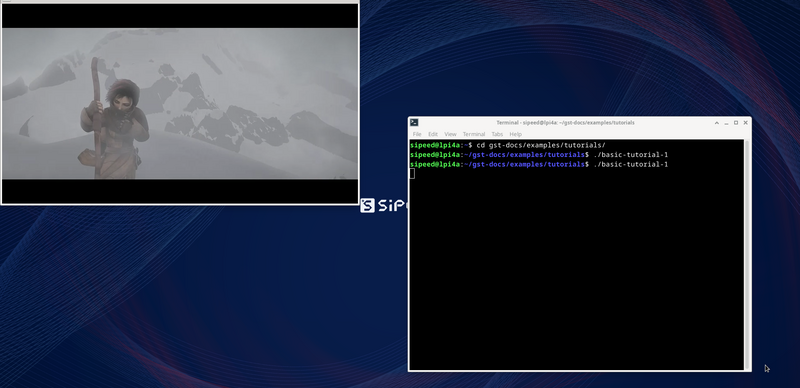Click the terminal's vertical scrollbar
800x388 pixels.
point(747,254)
